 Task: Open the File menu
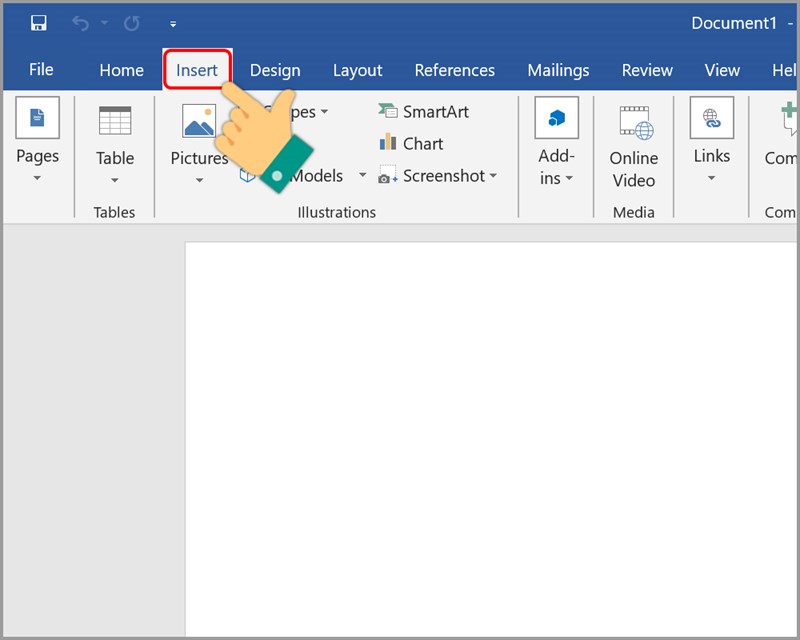click(41, 69)
